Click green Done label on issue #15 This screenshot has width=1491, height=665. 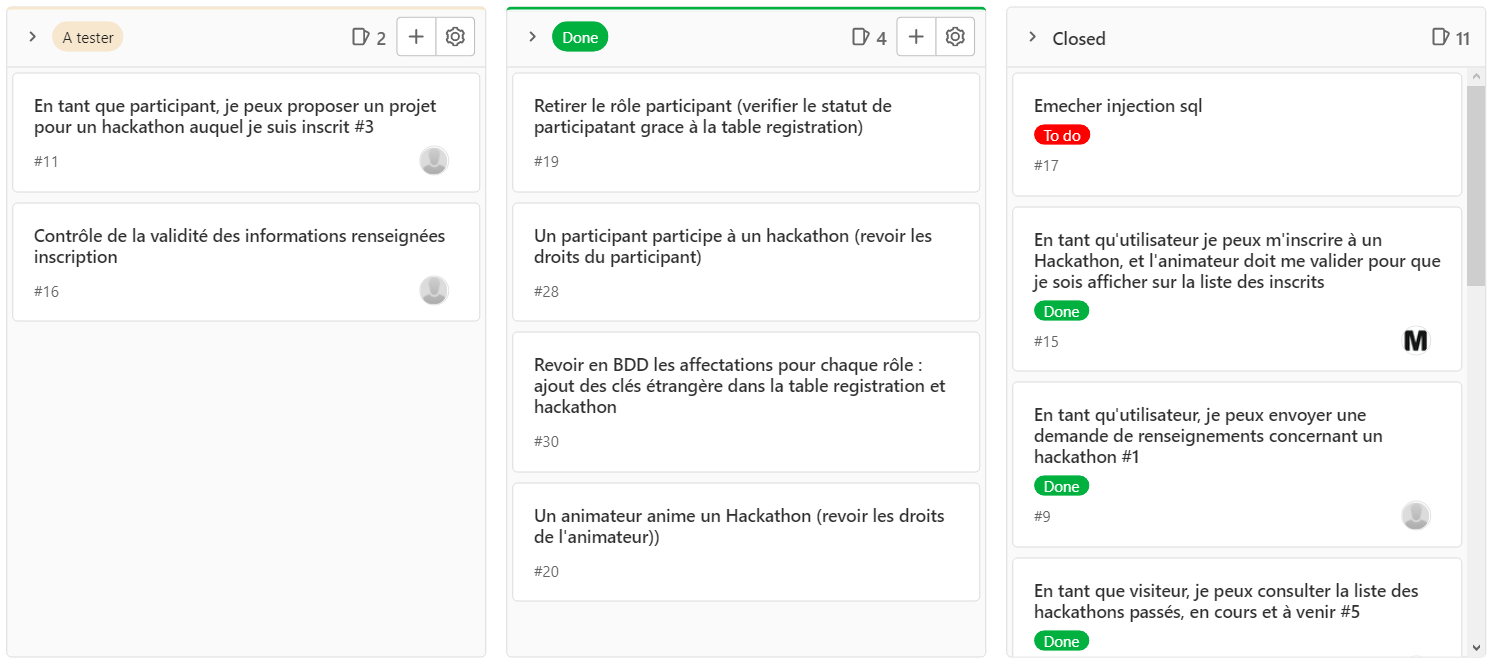coord(1061,311)
